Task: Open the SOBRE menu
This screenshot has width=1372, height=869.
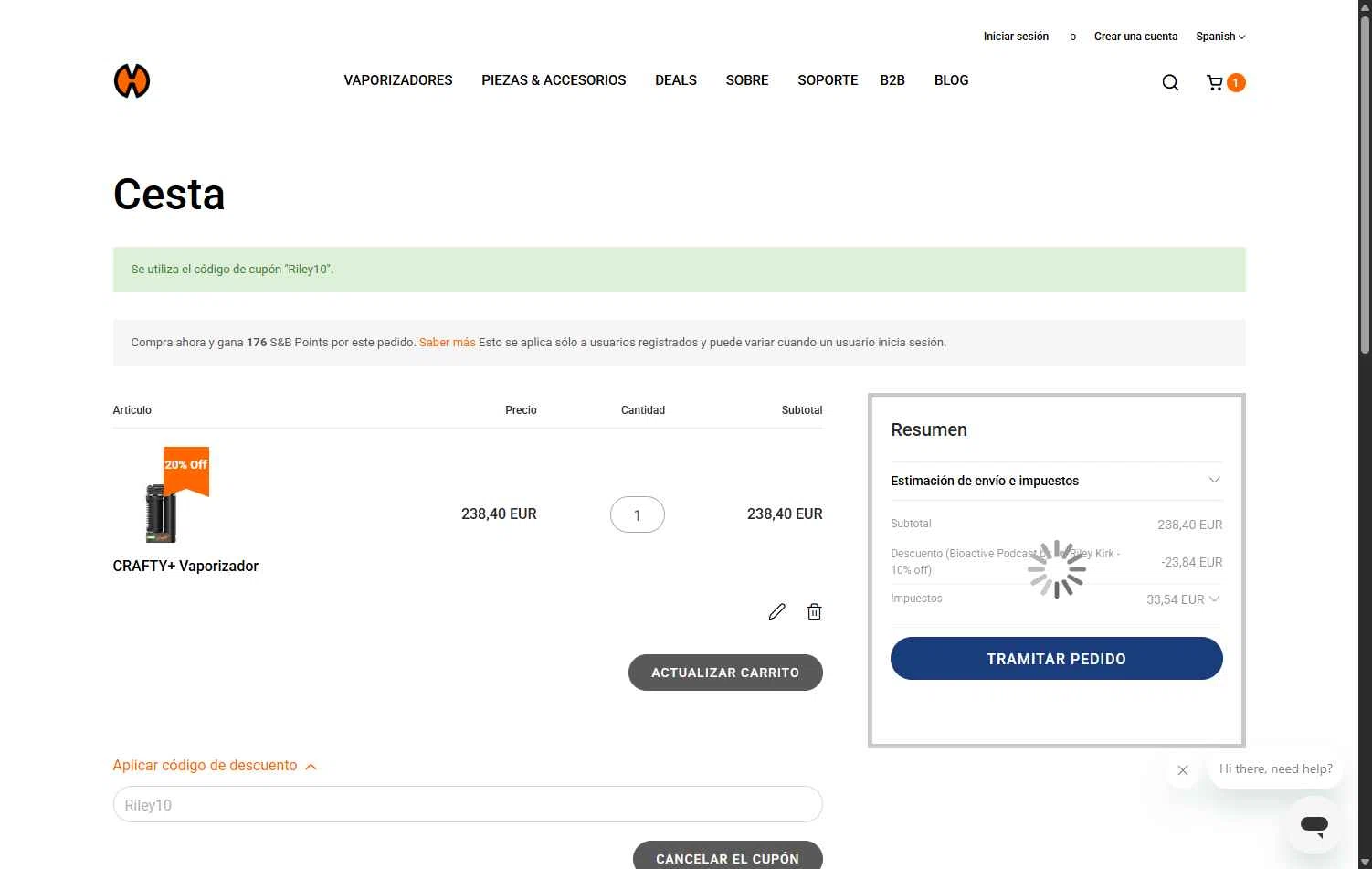Action: click(747, 80)
